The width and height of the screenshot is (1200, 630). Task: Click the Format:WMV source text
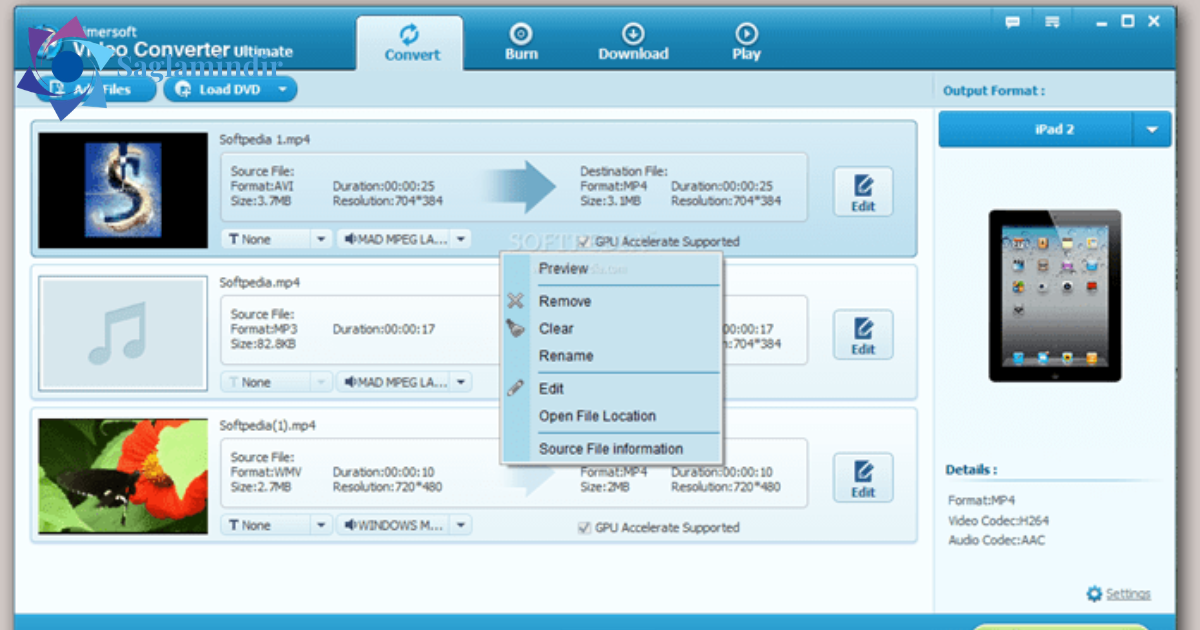click(x=265, y=472)
